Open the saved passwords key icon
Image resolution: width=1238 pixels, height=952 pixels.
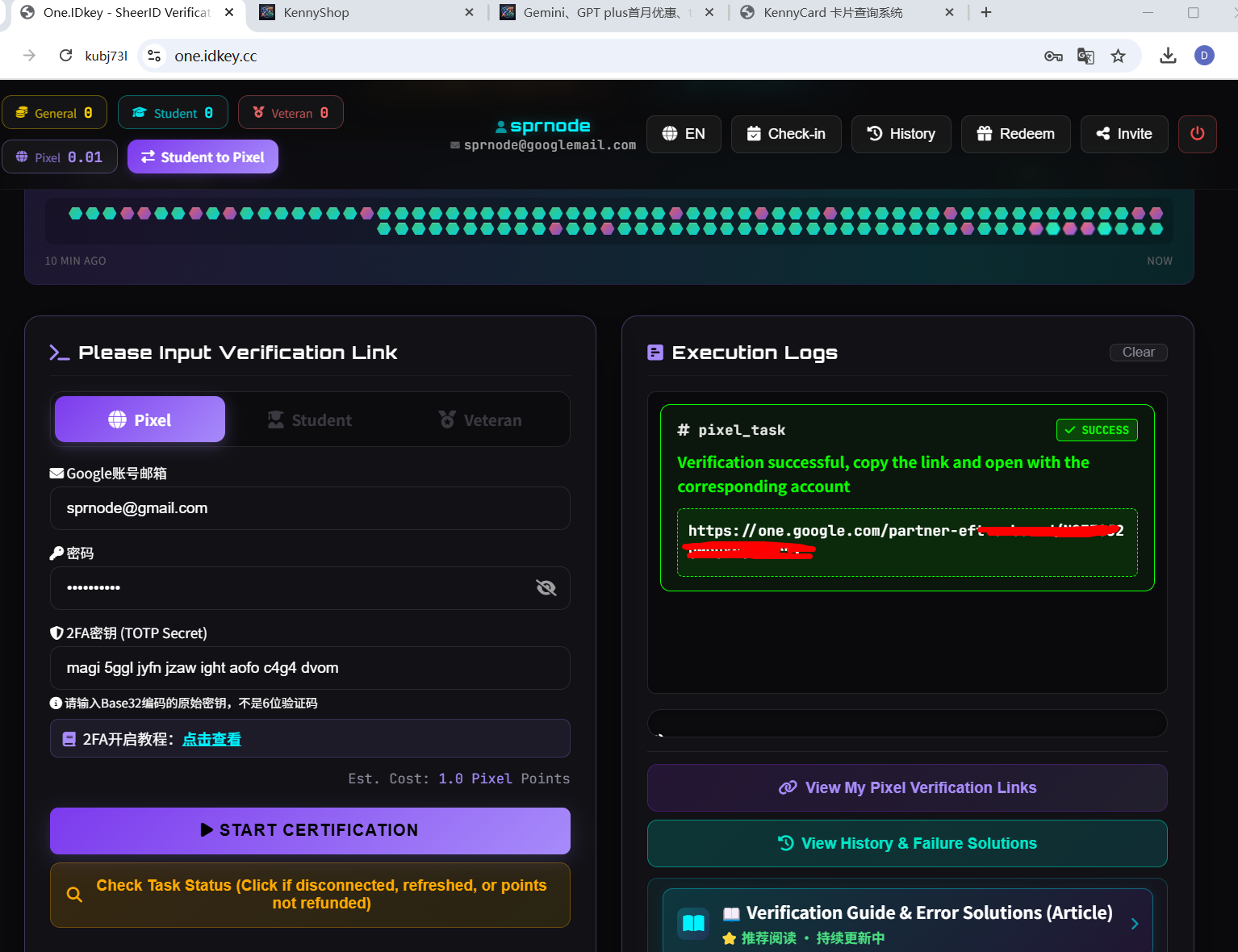[x=1053, y=56]
